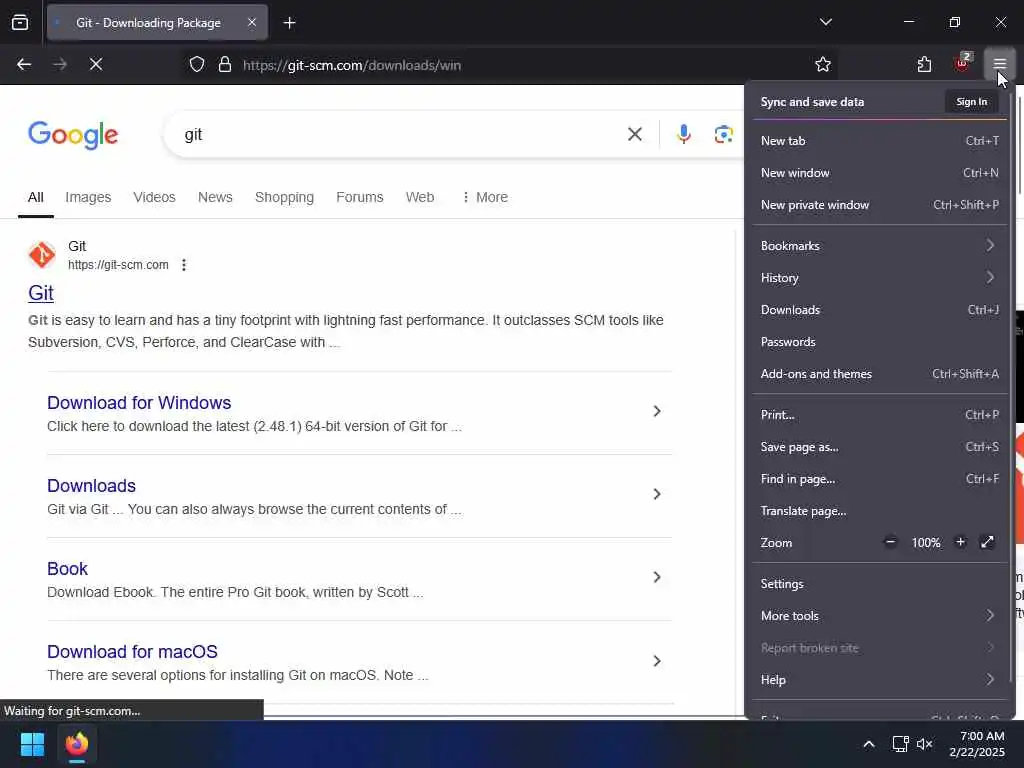
Task: Open Passwords menu item
Action: (x=880, y=342)
